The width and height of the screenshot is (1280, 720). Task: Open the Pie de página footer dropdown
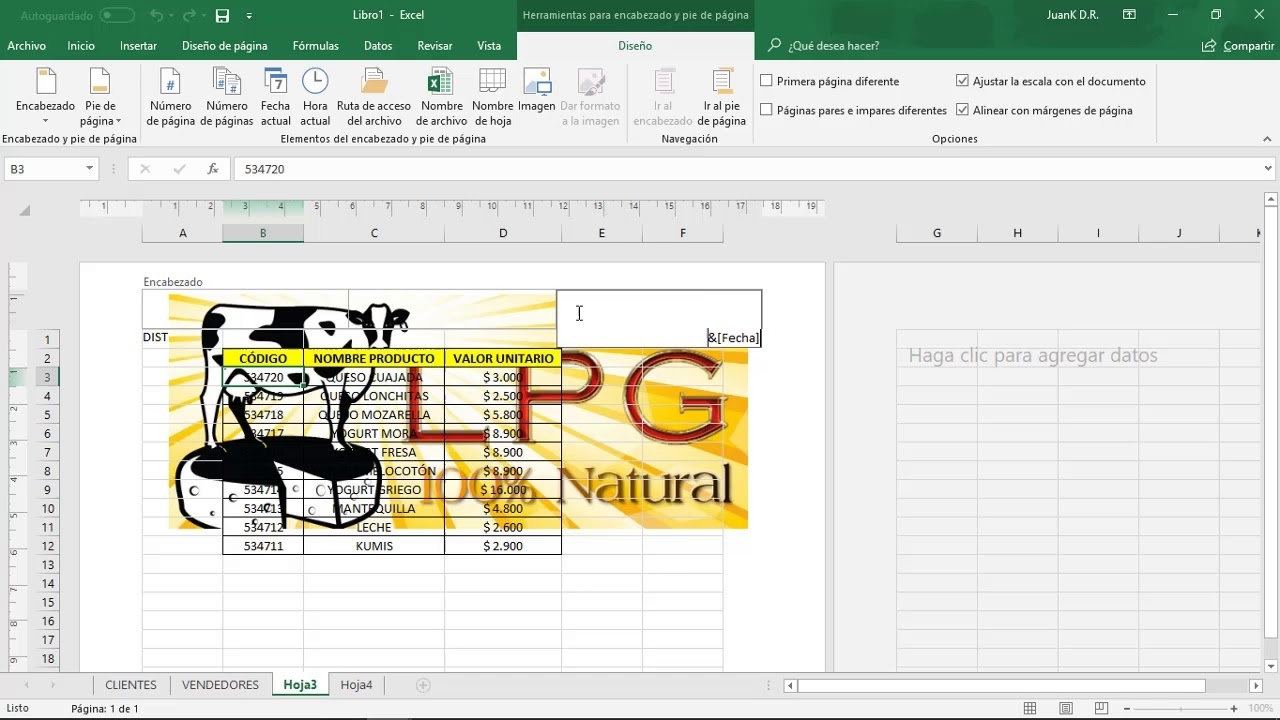[100, 97]
